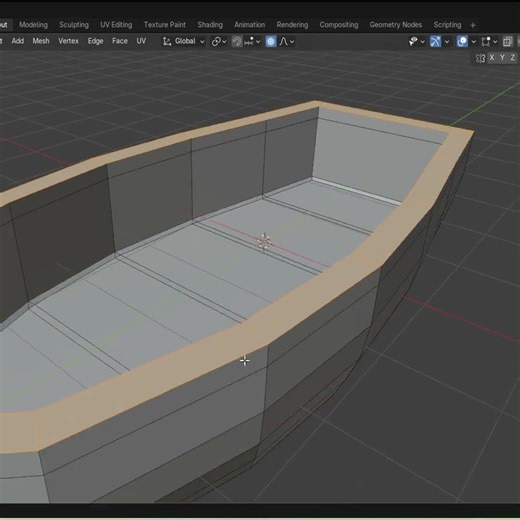Switch to the UV Editing workspace

[116, 25]
